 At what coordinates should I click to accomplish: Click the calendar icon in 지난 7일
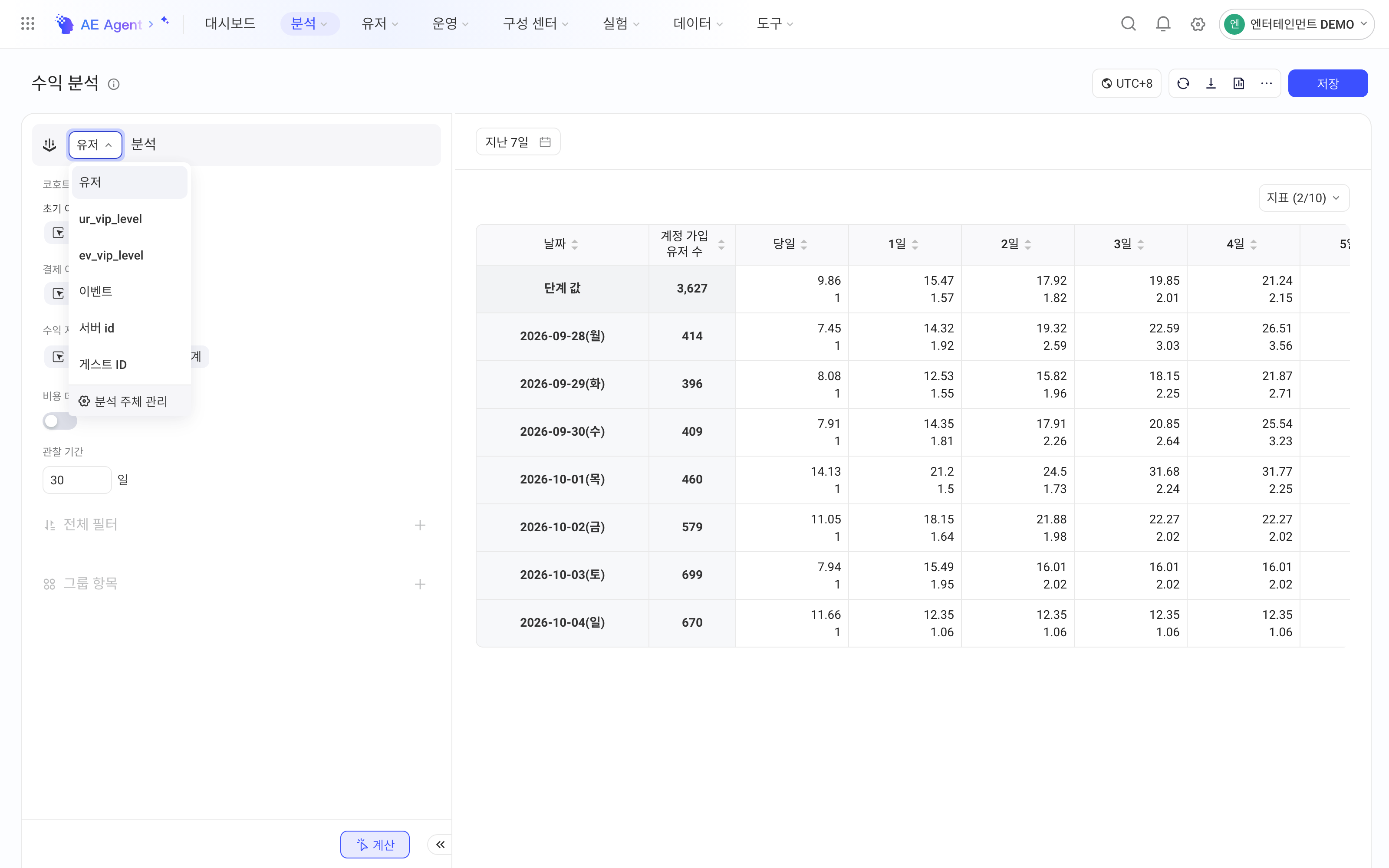(545, 142)
